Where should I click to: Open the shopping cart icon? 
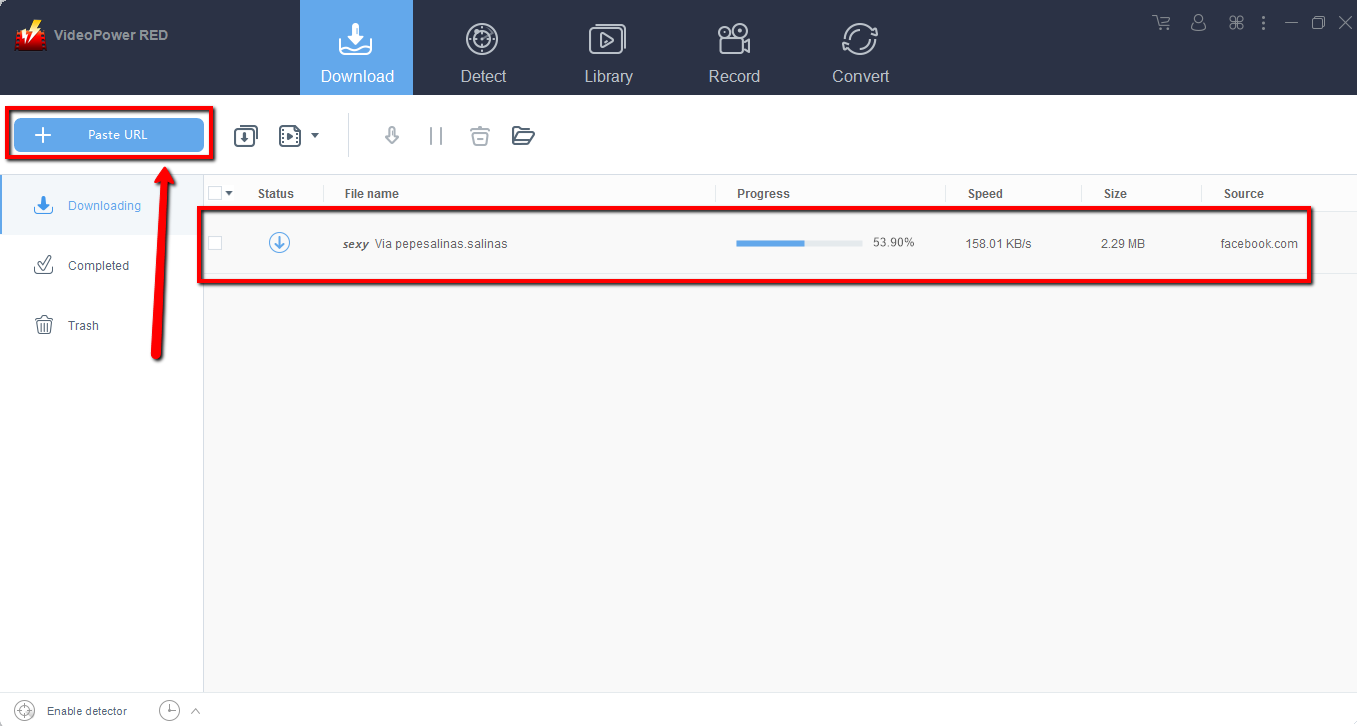[1160, 22]
